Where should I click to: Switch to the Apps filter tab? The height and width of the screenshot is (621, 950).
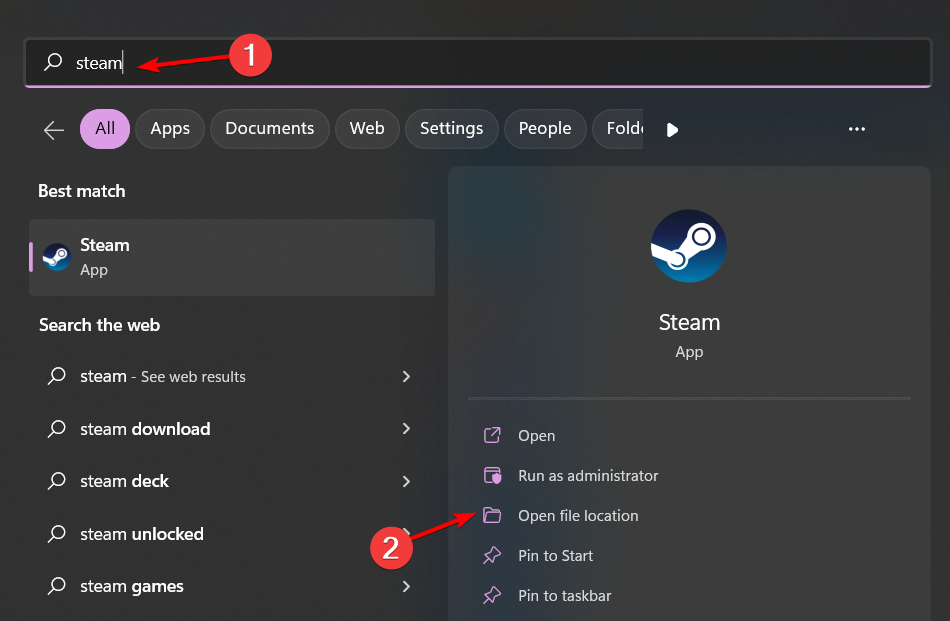170,128
